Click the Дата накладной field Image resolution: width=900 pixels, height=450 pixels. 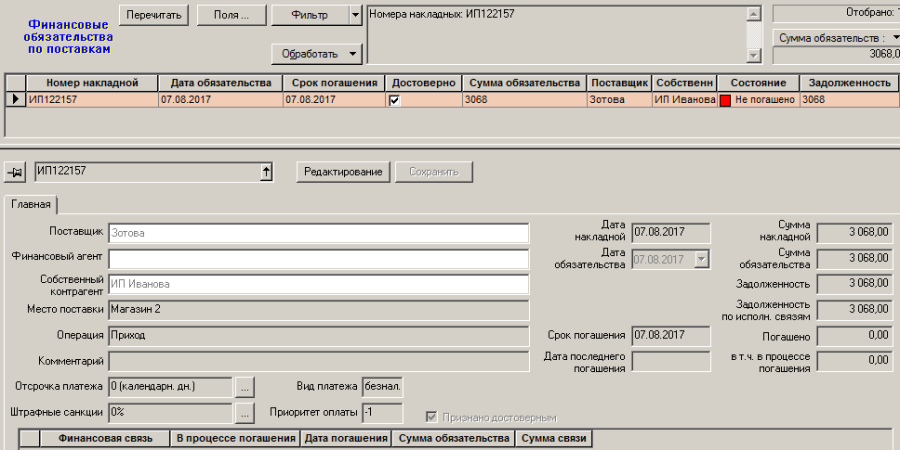[x=670, y=233]
